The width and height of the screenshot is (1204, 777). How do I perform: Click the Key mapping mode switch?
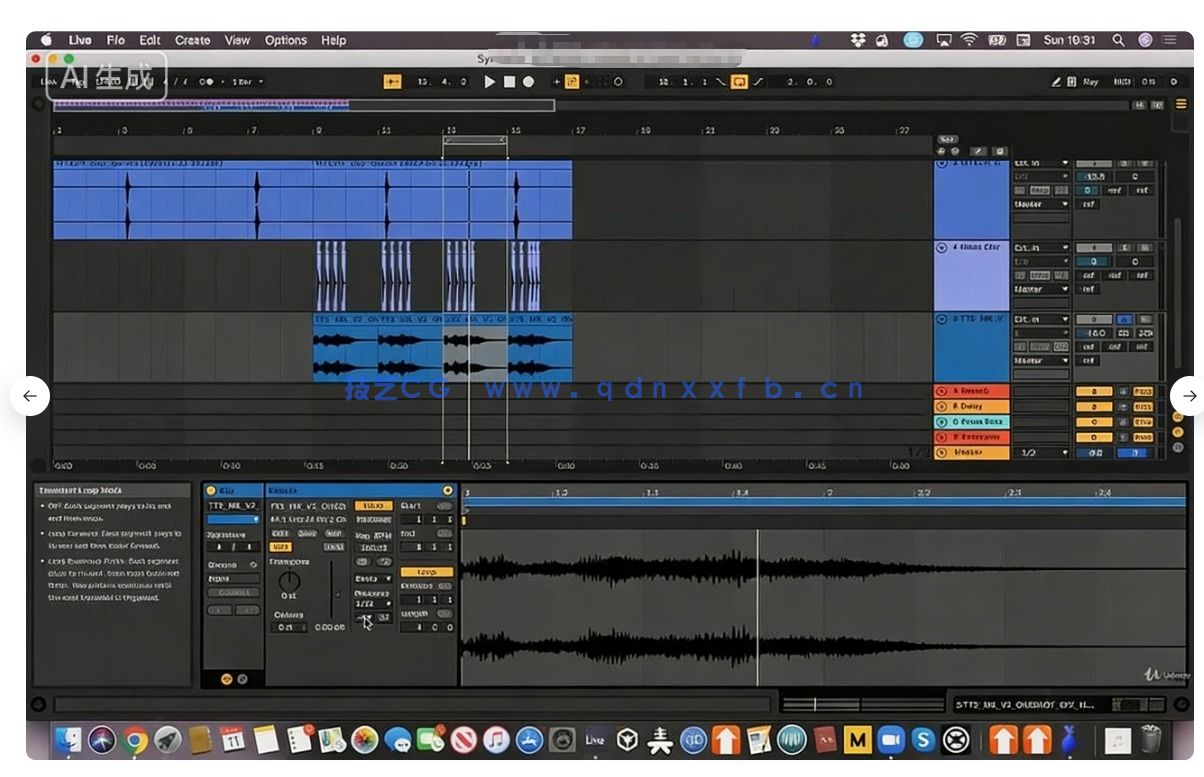pos(1089,82)
